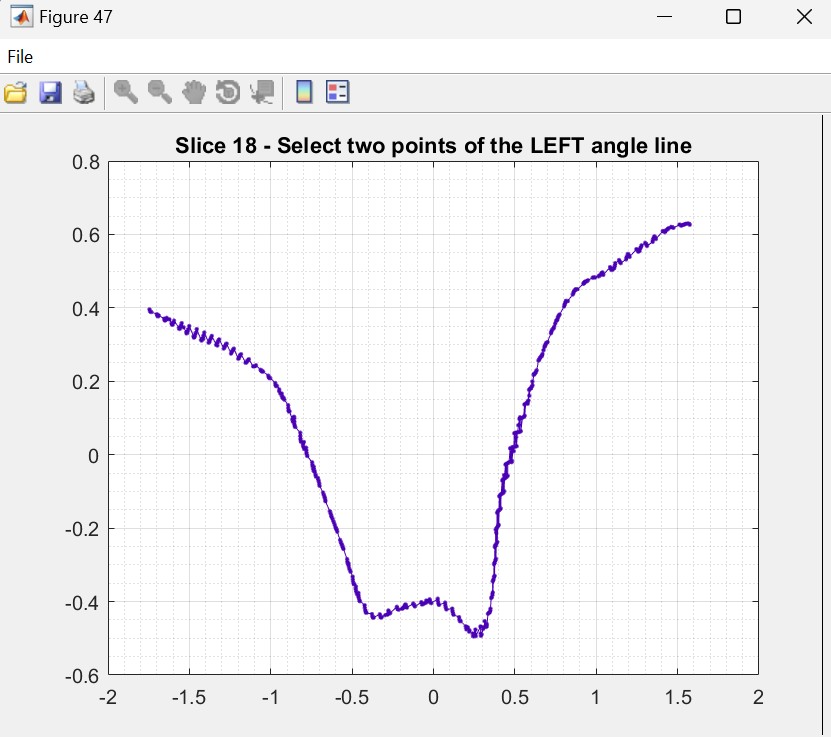
Task: Select the leftmost endpoint of the plotted curve
Action: 149,310
